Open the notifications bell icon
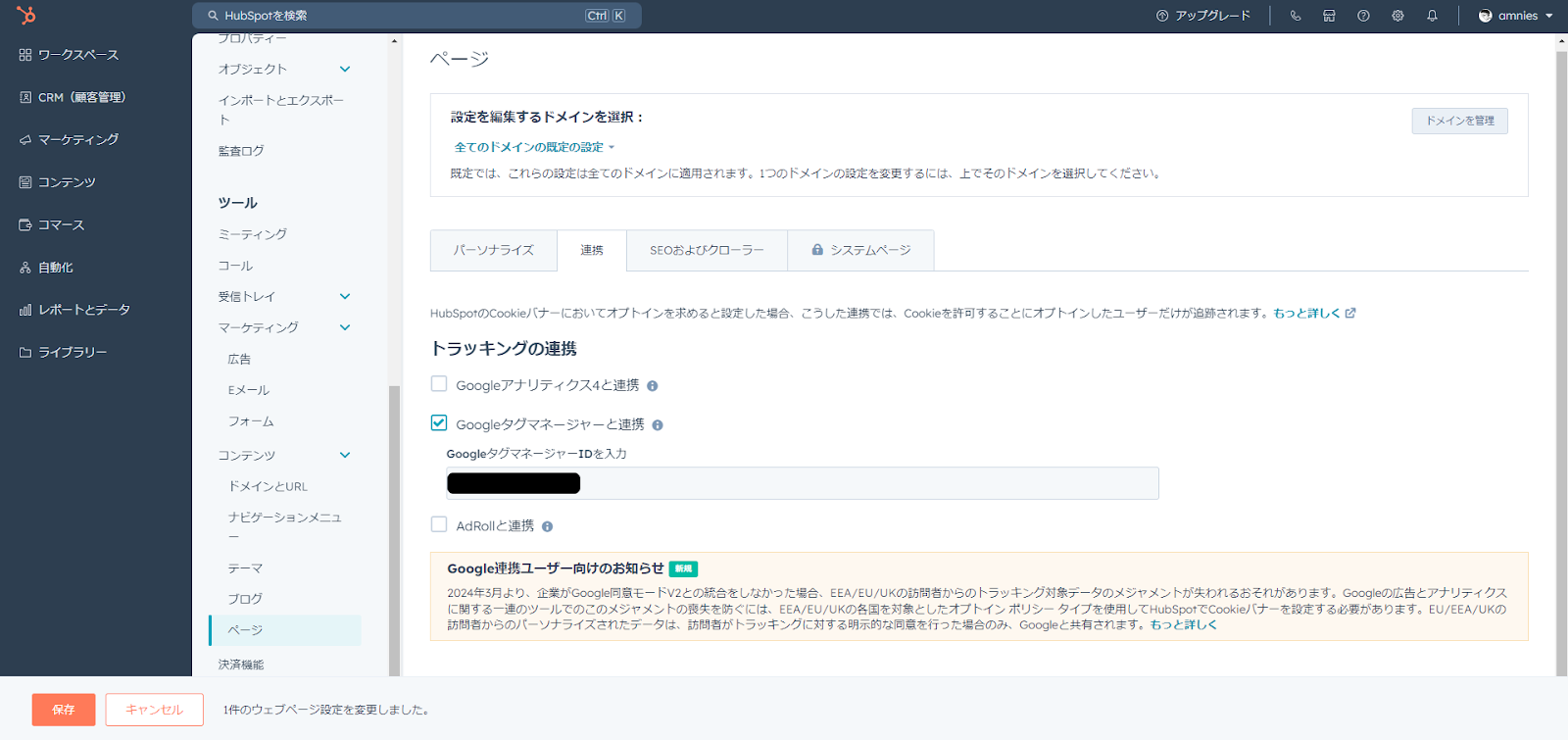This screenshot has height=740, width=1568. coord(1432,16)
